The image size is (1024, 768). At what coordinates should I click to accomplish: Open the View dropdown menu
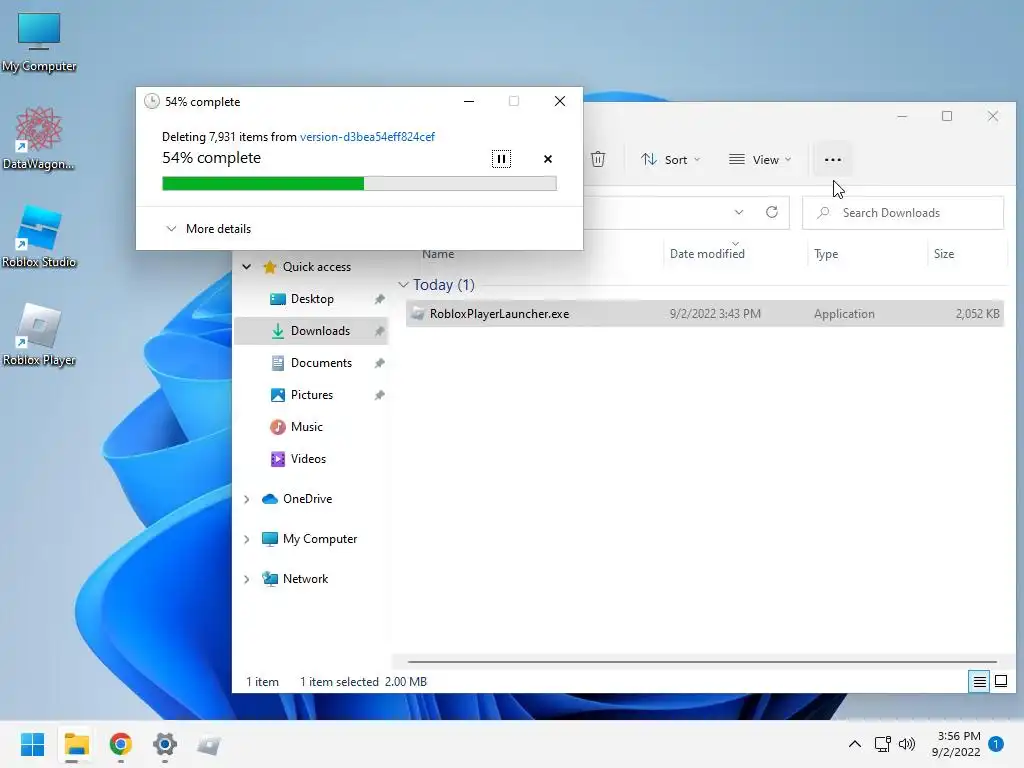point(760,159)
